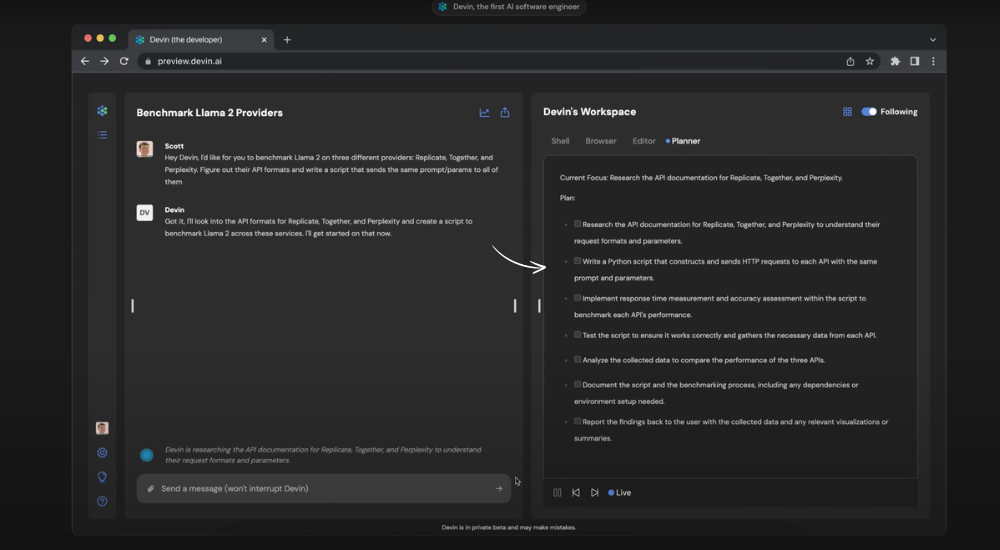Viewport: 1000px width, 550px height.
Task: Click Devin's DV avatar in chat
Action: 145,212
